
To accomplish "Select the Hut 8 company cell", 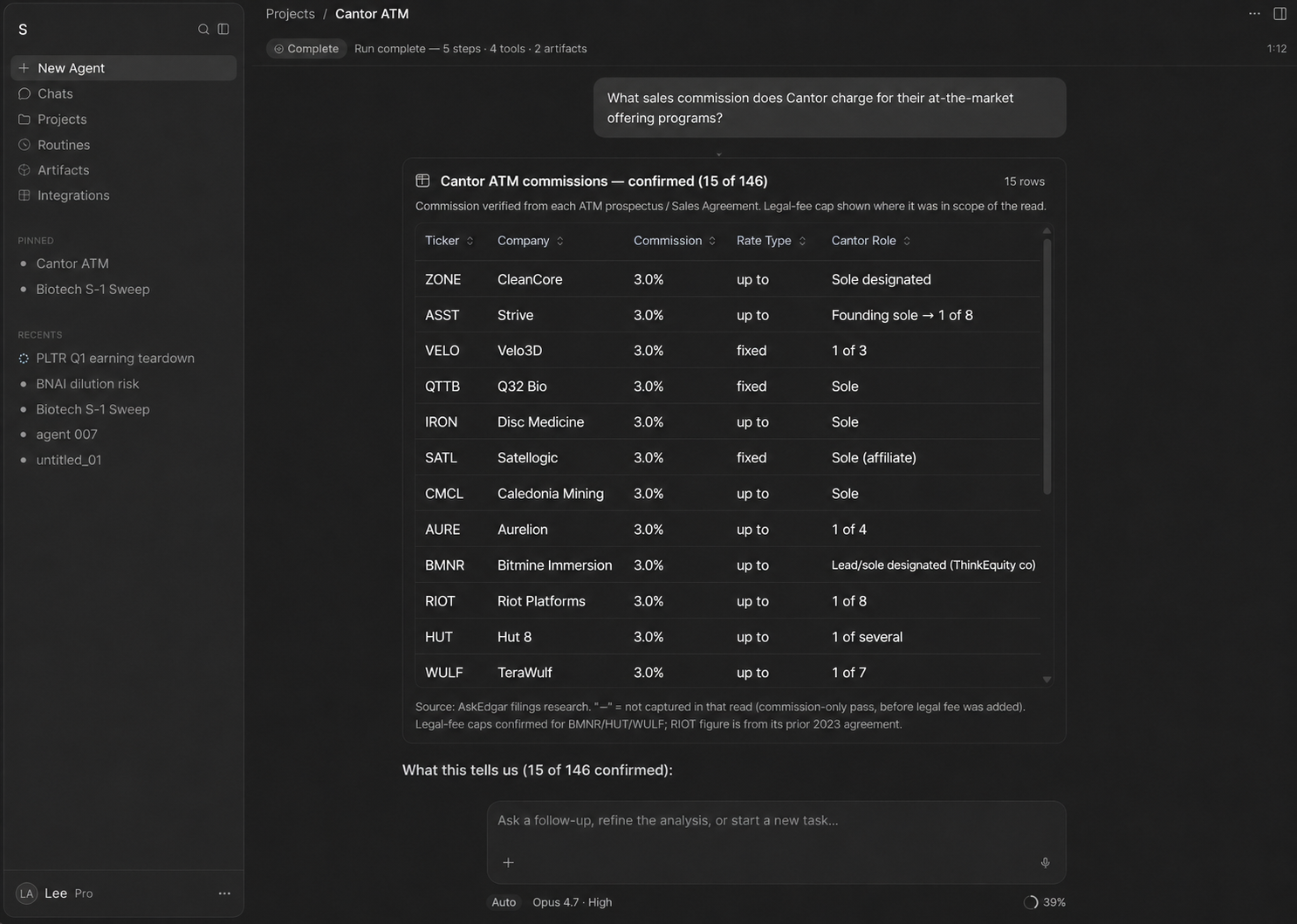I will click(514, 637).
